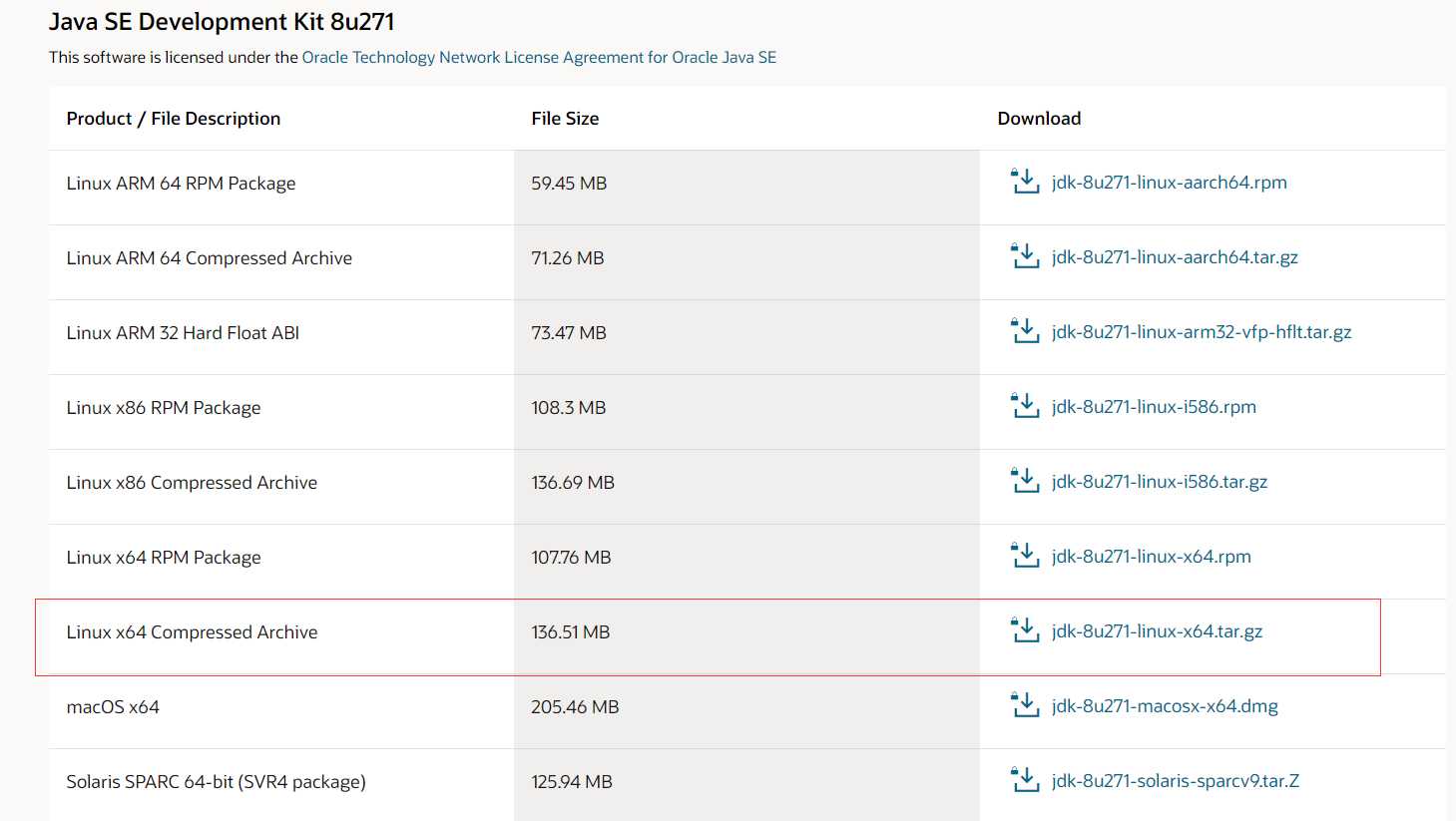
Task: Download jdk-8u271-linux-aarch64.tar.gz link
Action: [x=1175, y=257]
